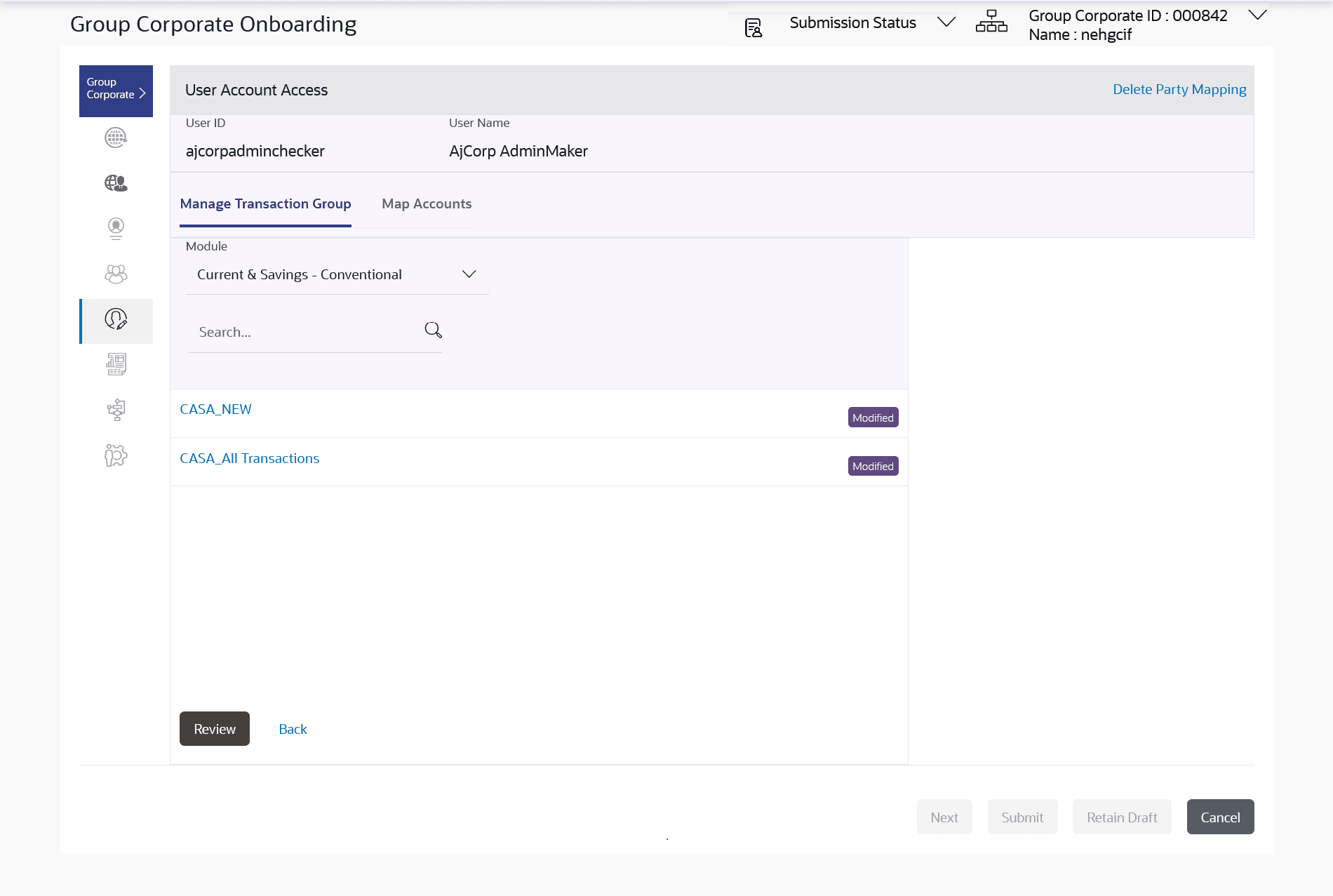Image resolution: width=1333 pixels, height=896 pixels.
Task: Click the Submission Status document icon
Action: 753,28
